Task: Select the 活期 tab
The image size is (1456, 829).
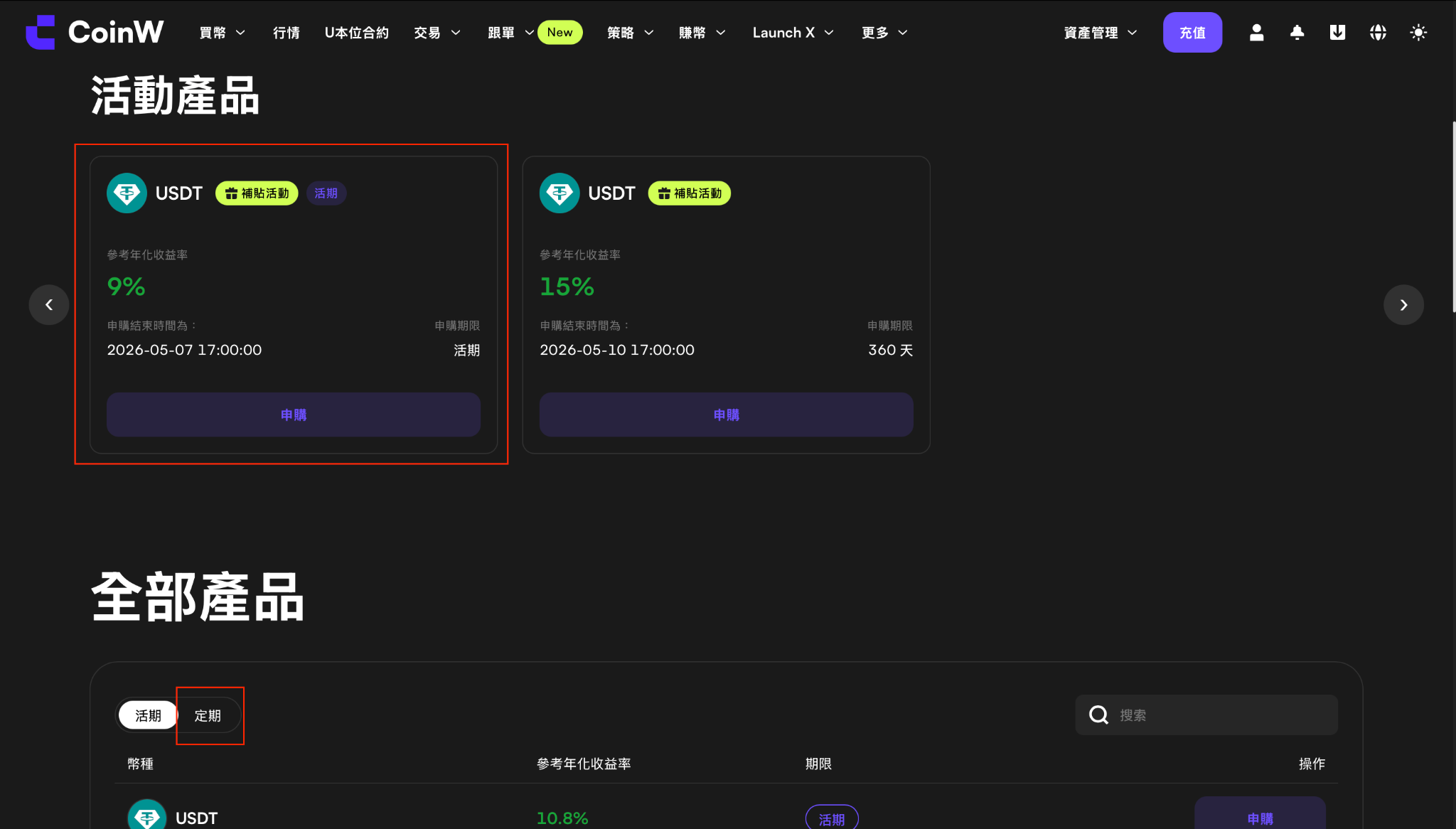Action: click(x=148, y=715)
